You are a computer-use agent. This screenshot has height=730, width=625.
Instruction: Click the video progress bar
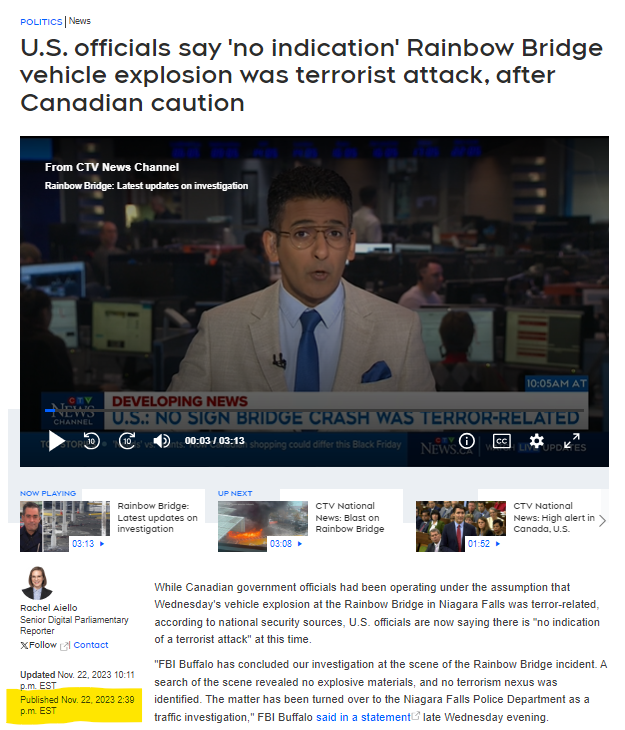tap(314, 410)
